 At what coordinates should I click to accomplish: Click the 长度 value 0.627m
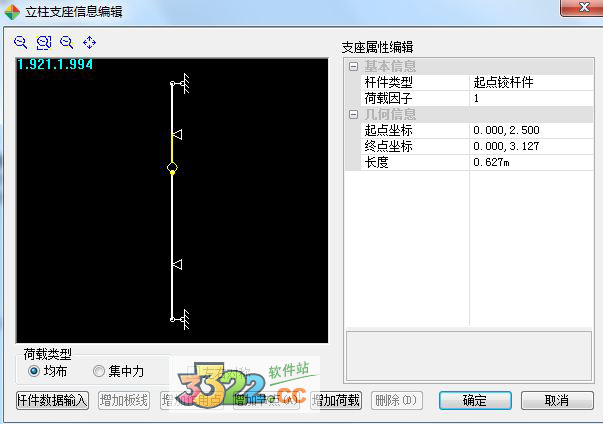tap(531, 163)
